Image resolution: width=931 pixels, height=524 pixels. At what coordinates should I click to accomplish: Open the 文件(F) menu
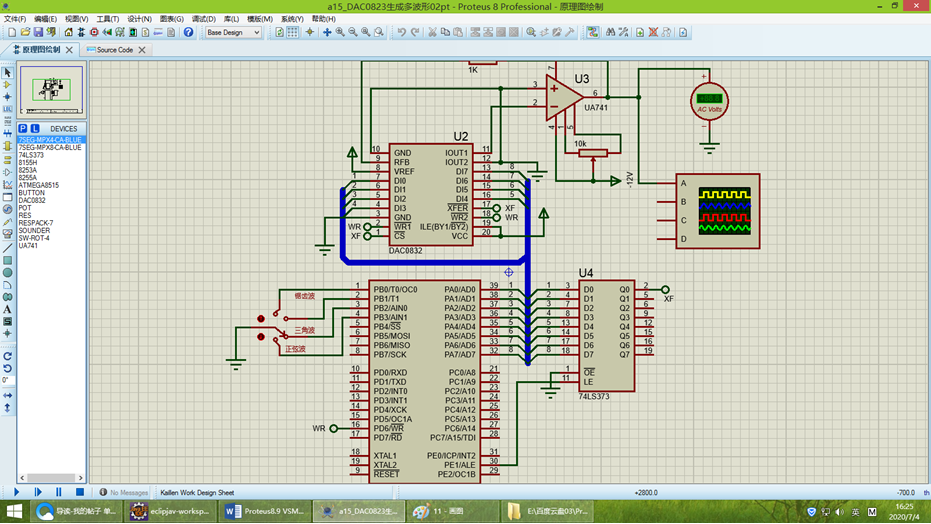coord(15,19)
